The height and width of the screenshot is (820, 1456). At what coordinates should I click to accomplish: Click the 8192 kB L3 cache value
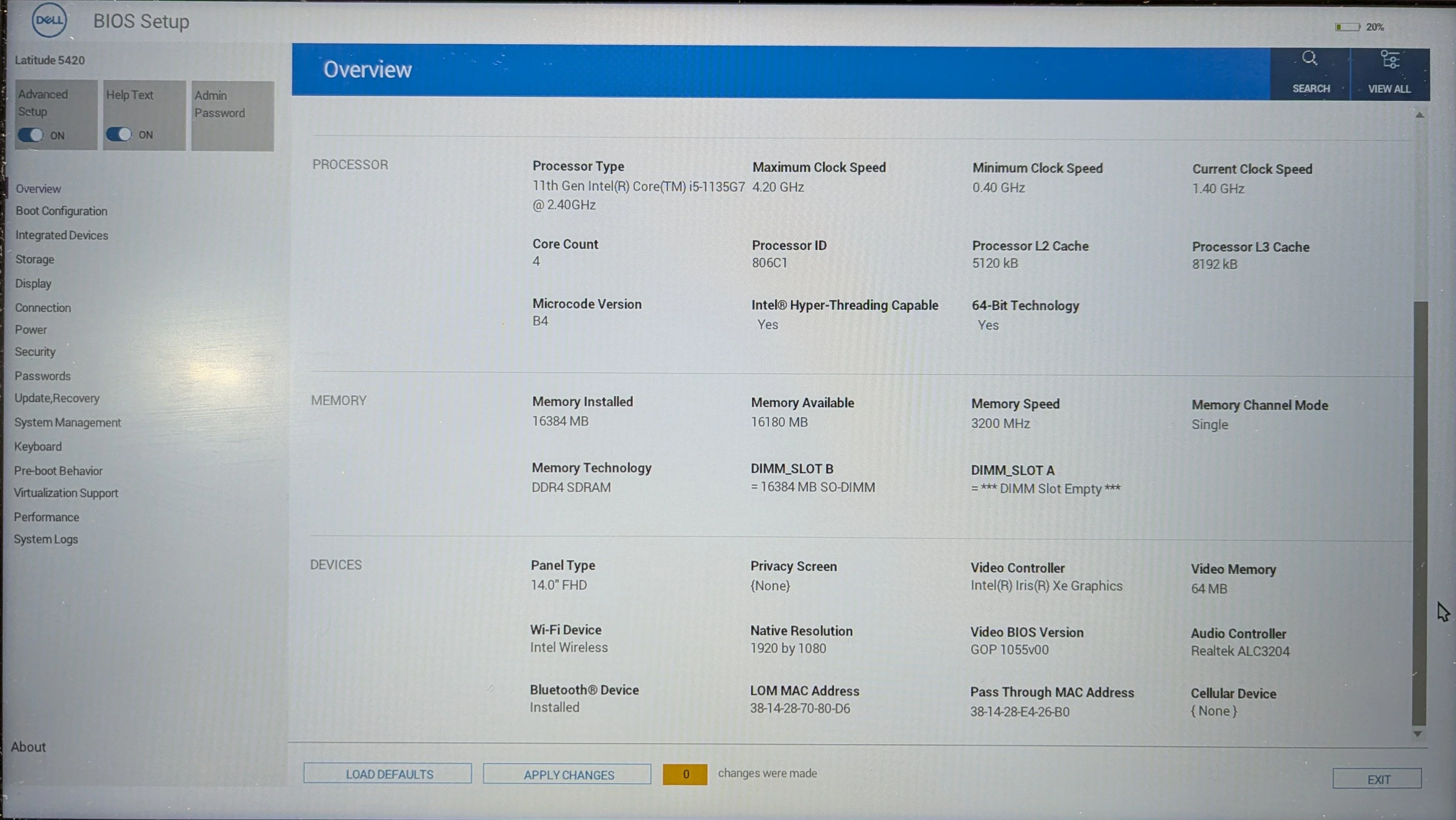pyautogui.click(x=1215, y=265)
